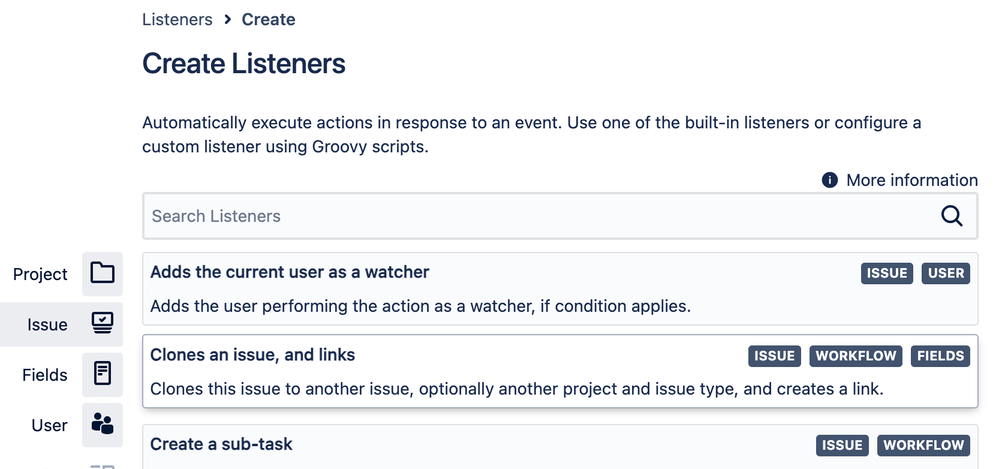Click ISSUE tag on watcher listener
The height and width of the screenshot is (469, 999).
887,273
